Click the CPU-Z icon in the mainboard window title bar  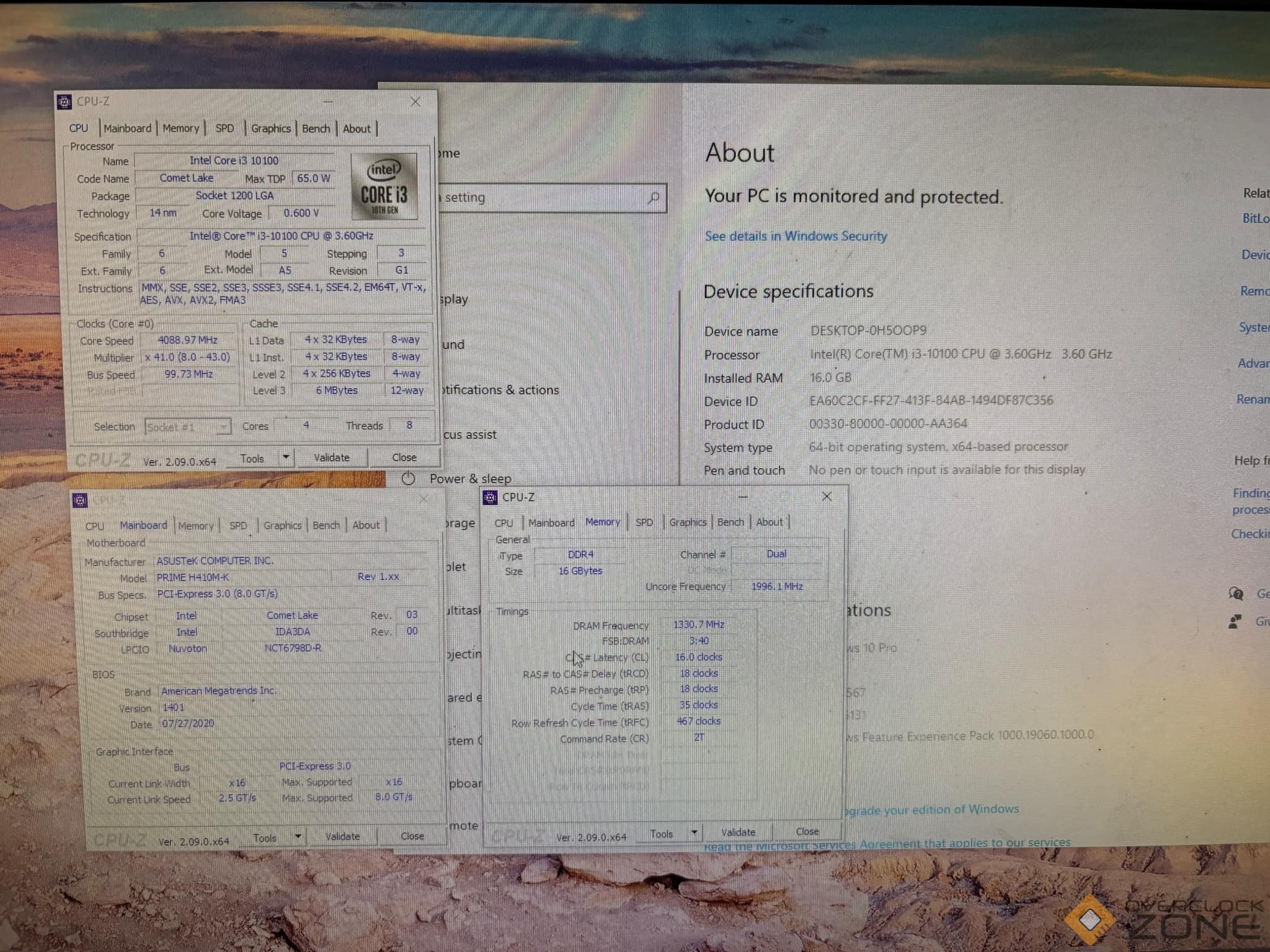coord(80,500)
